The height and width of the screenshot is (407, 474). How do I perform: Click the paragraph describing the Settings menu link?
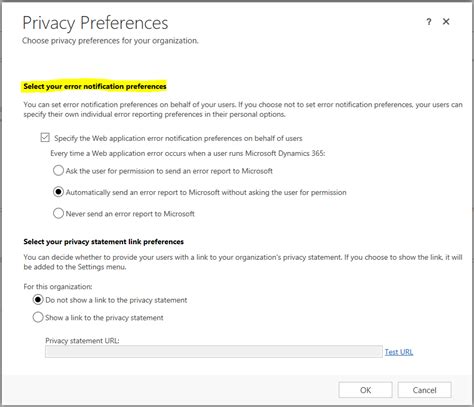tap(243, 262)
